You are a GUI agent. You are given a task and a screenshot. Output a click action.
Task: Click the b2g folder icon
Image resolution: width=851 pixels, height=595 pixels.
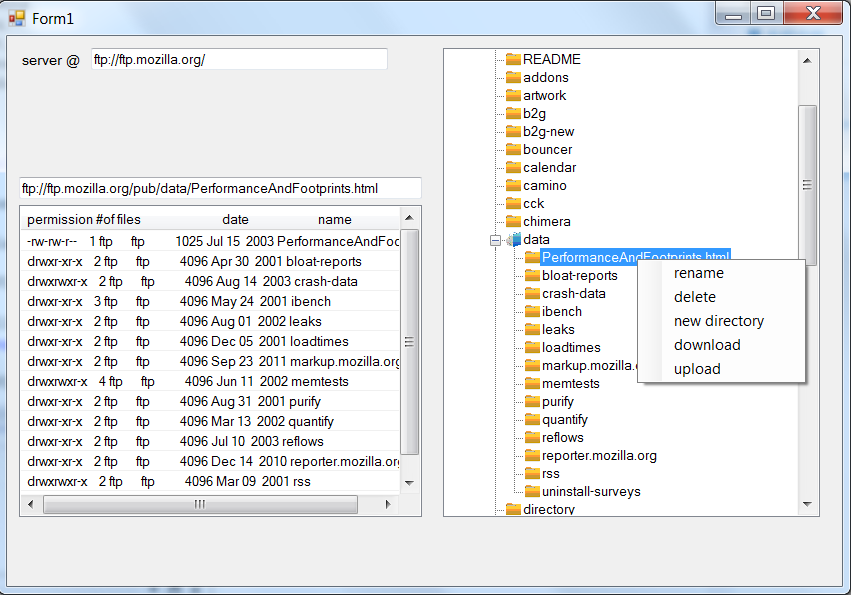513,113
